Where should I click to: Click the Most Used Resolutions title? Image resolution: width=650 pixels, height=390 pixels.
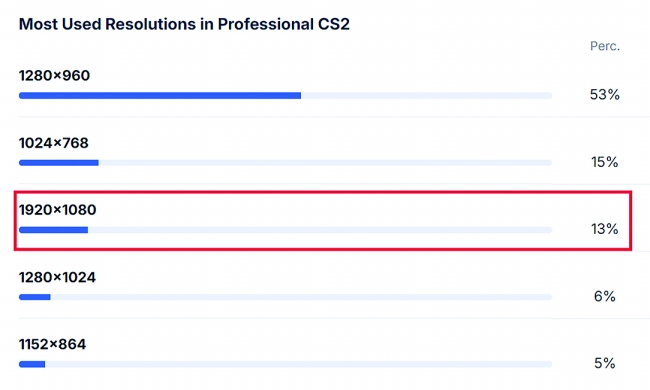point(184,24)
